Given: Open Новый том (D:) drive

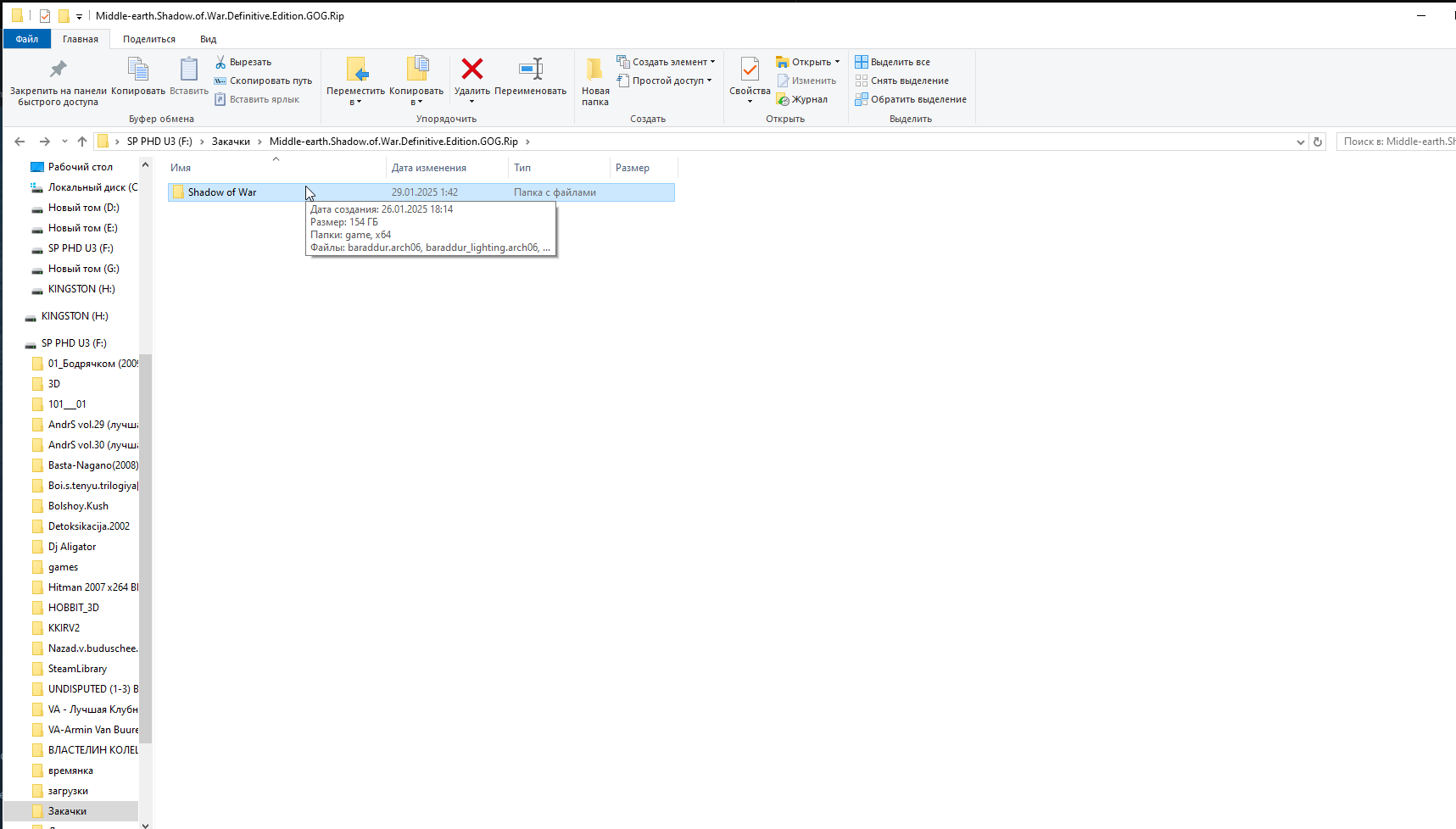Looking at the screenshot, I should point(84,208).
